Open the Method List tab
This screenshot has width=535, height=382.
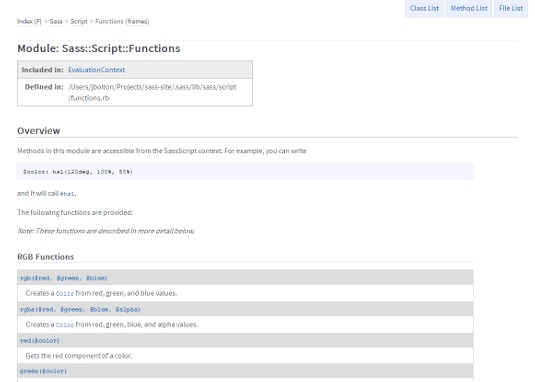pyautogui.click(x=469, y=9)
